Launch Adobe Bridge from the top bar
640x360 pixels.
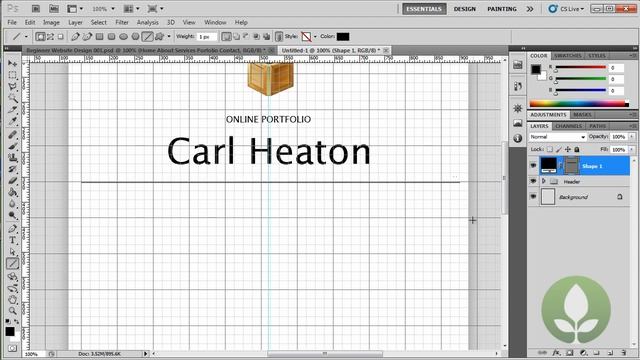click(x=36, y=9)
